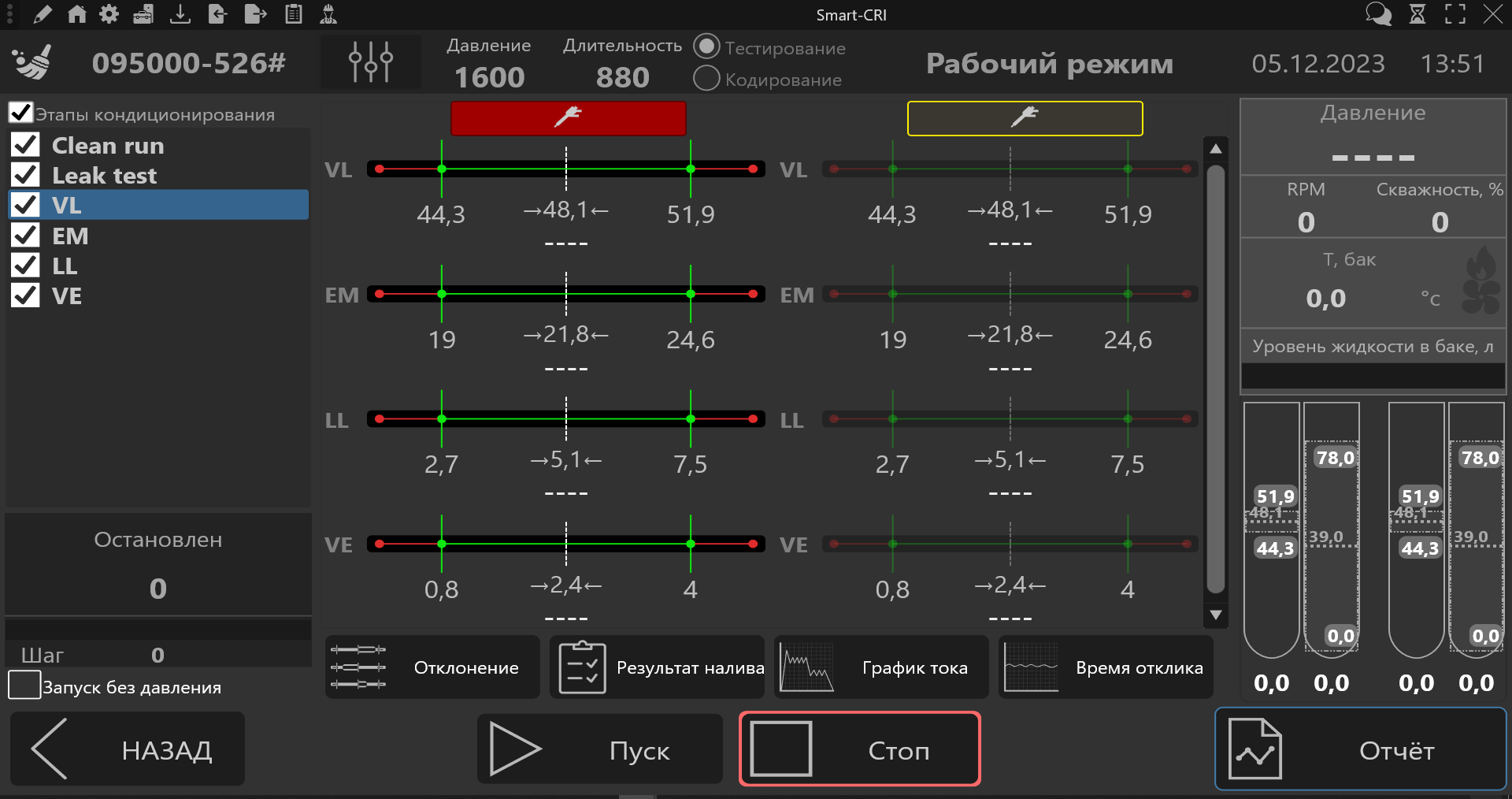Select the Кодирование radio button
1512x799 pixels.
706,78
